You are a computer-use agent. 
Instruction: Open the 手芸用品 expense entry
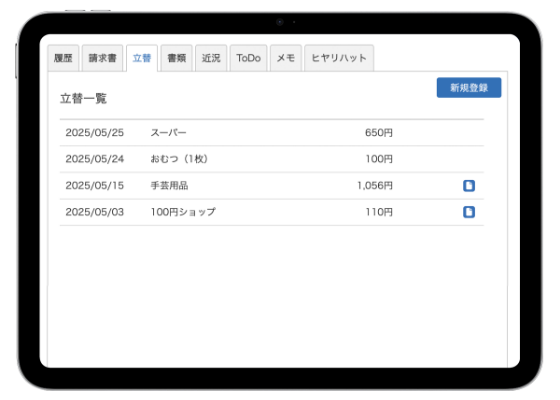(272, 186)
